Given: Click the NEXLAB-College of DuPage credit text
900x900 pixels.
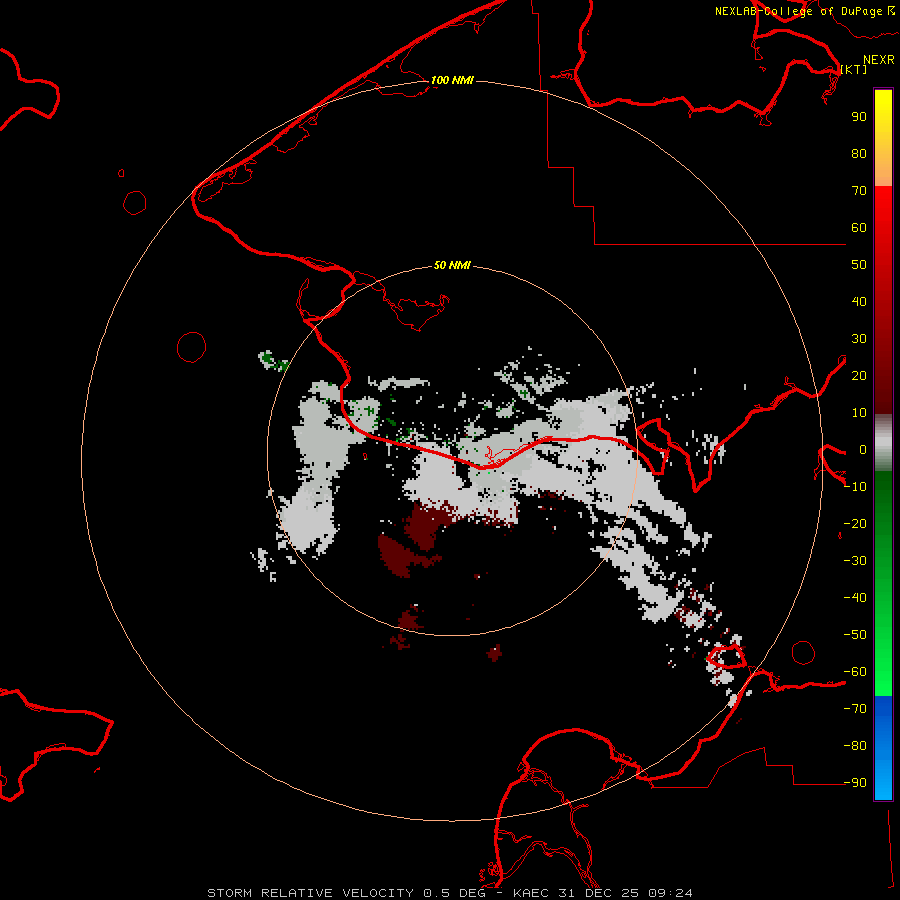Looking at the screenshot, I should coord(804,11).
